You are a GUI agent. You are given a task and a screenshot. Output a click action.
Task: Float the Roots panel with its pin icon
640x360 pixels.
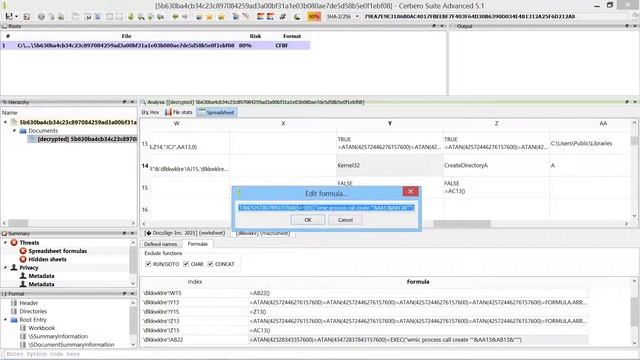[x=434, y=26]
